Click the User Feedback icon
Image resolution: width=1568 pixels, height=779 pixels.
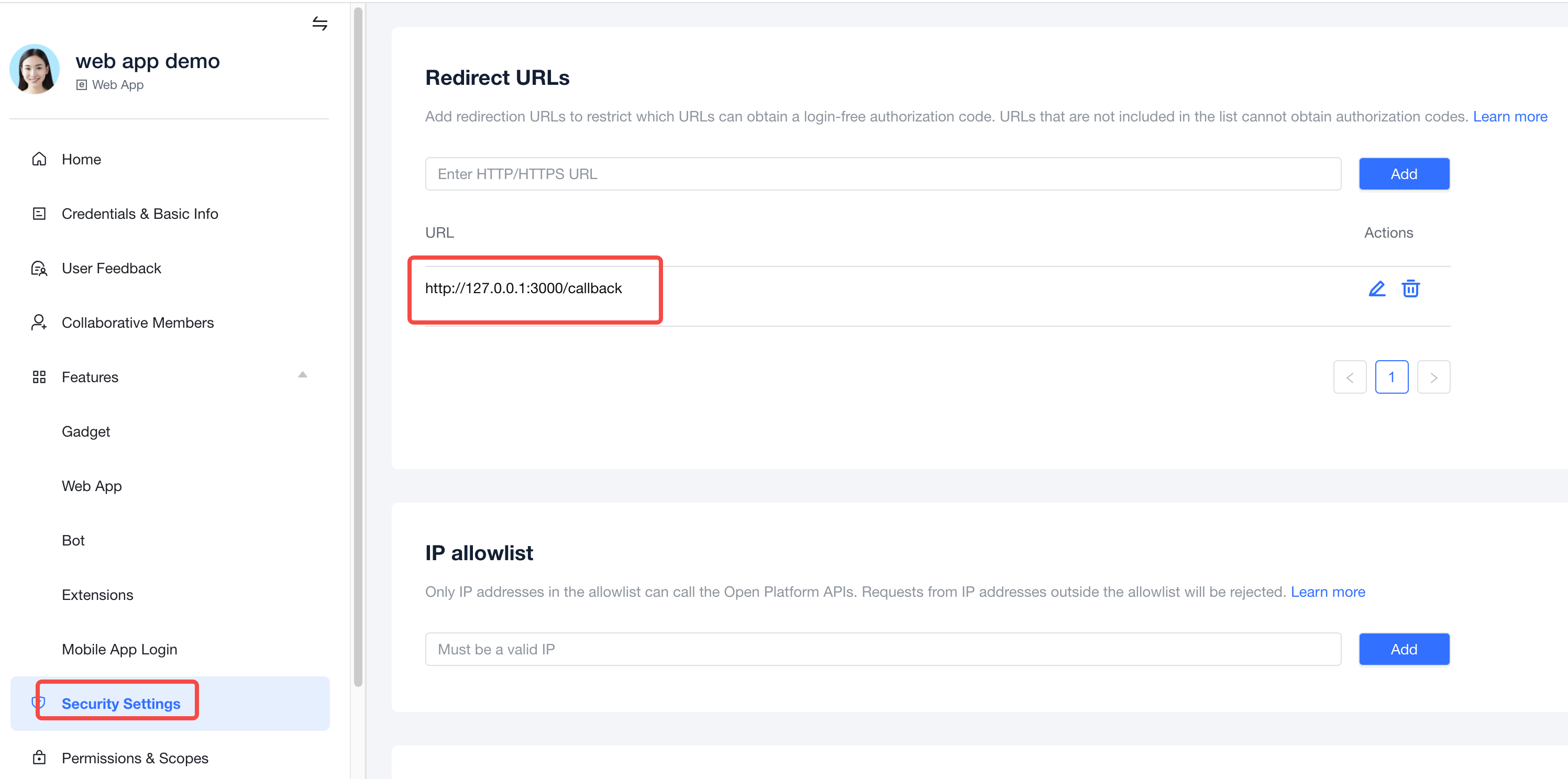click(39, 269)
